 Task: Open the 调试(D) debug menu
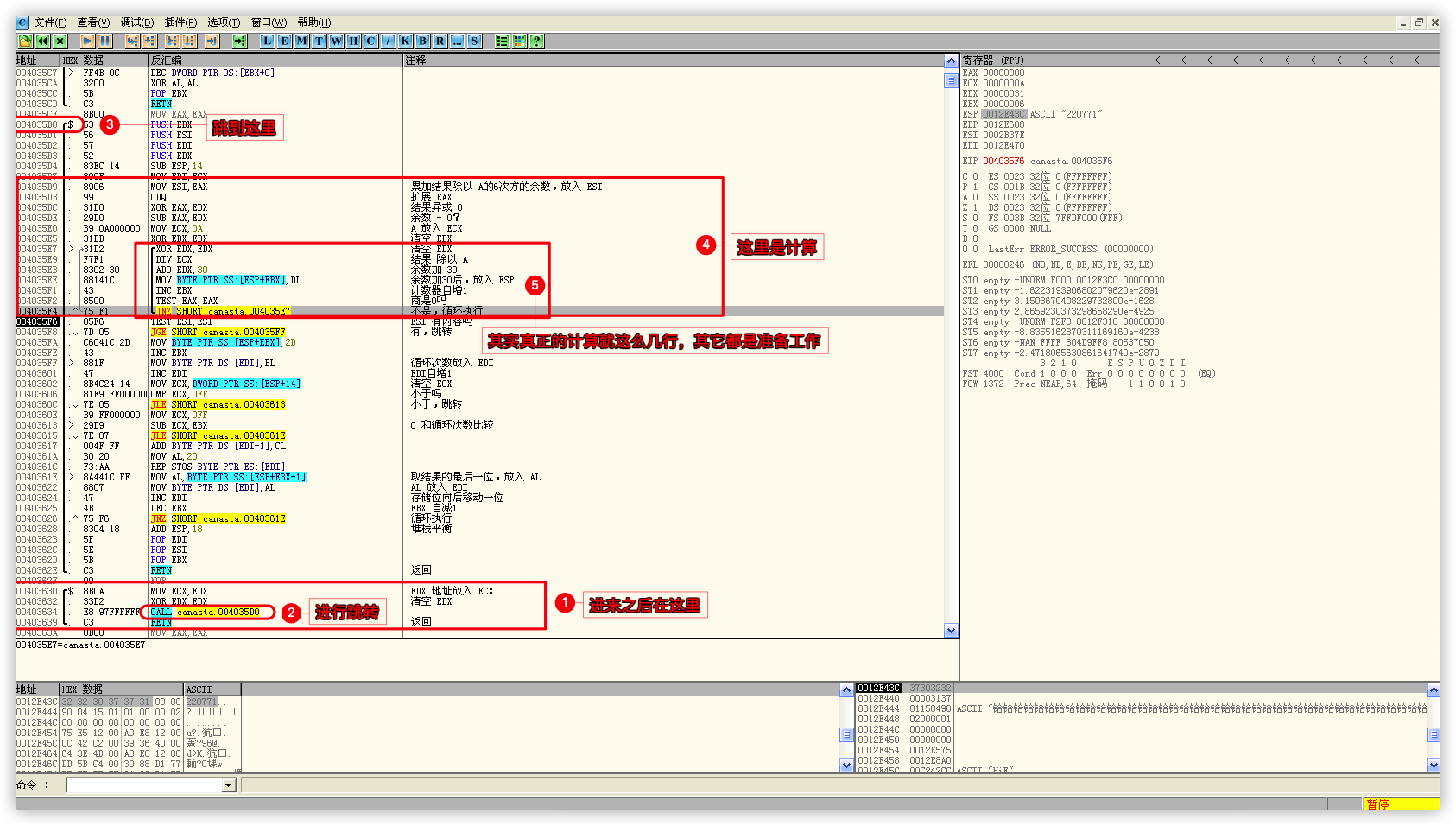pyautogui.click(x=136, y=22)
